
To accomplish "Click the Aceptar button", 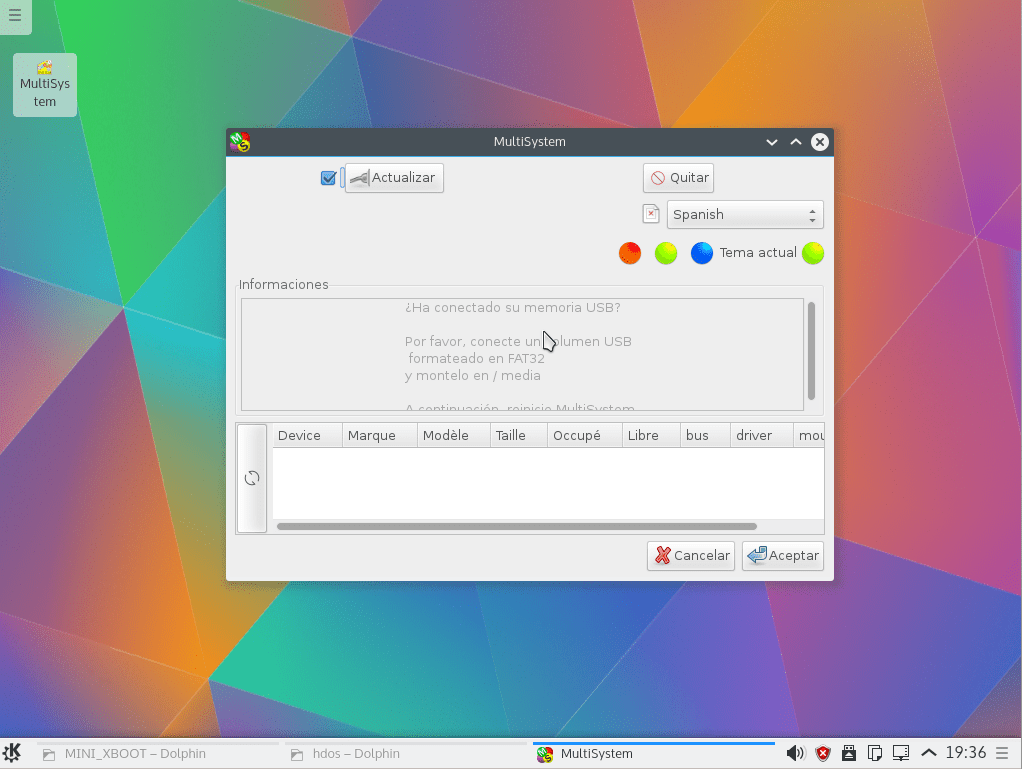I will [783, 556].
